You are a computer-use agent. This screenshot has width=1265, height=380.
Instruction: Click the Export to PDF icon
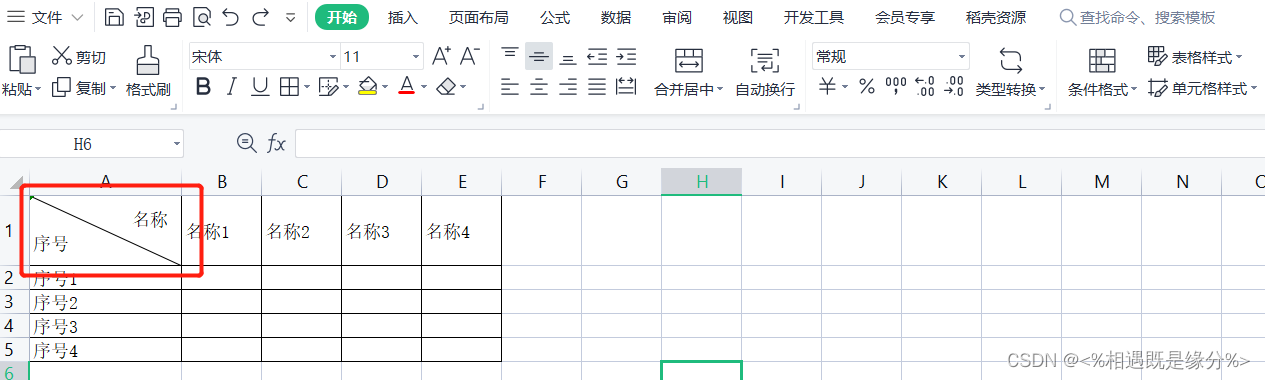144,17
